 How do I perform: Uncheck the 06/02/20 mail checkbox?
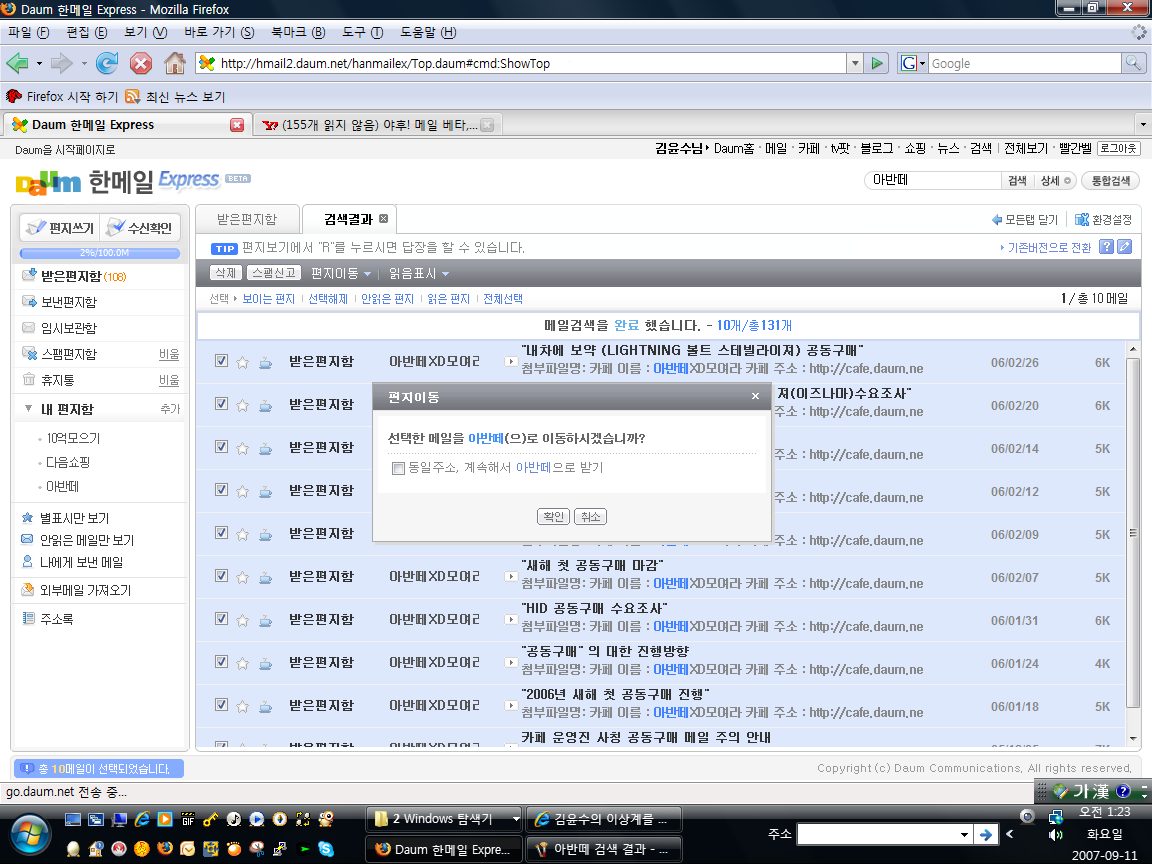point(221,403)
